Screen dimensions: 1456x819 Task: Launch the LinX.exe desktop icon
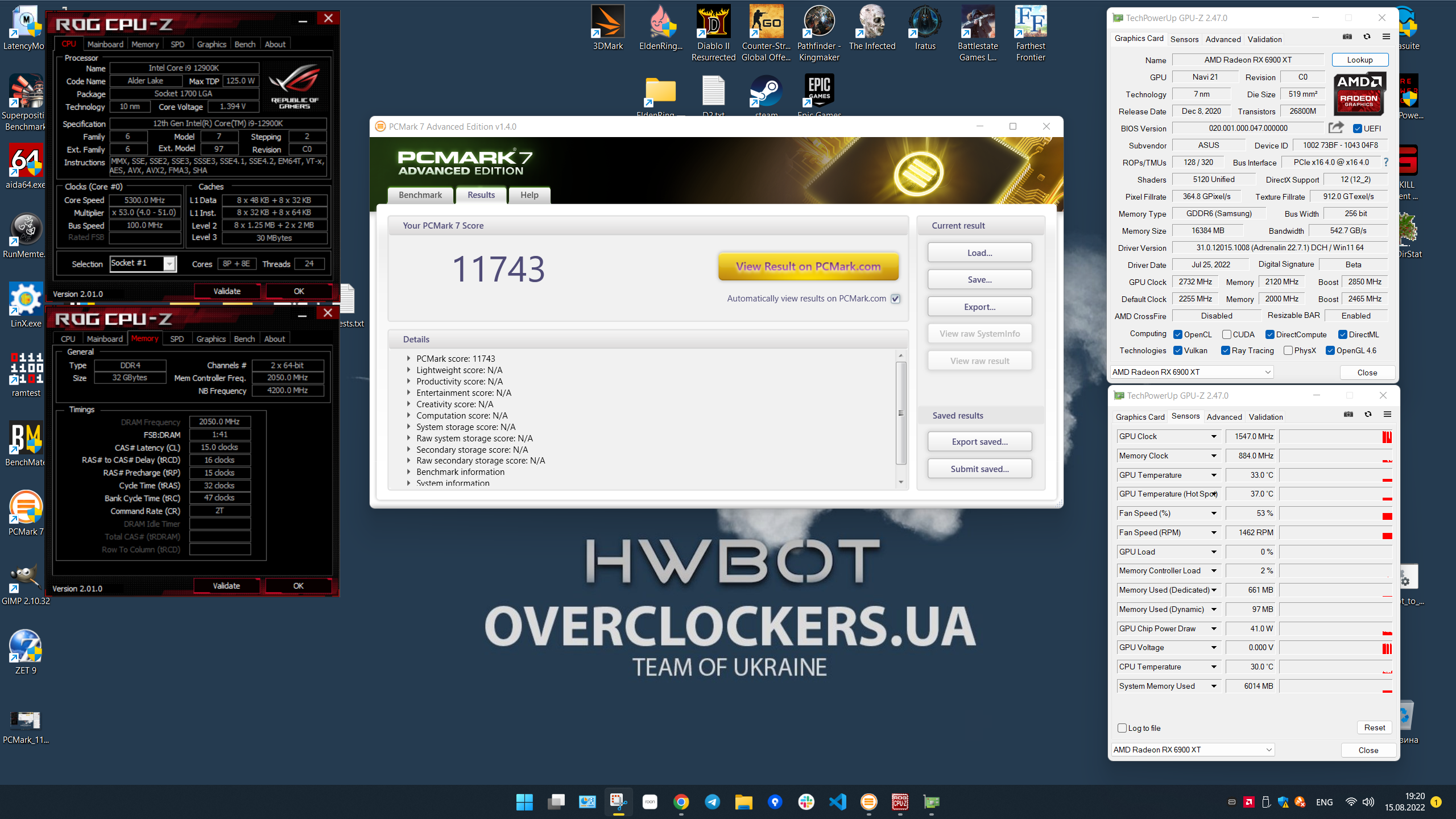coord(26,305)
